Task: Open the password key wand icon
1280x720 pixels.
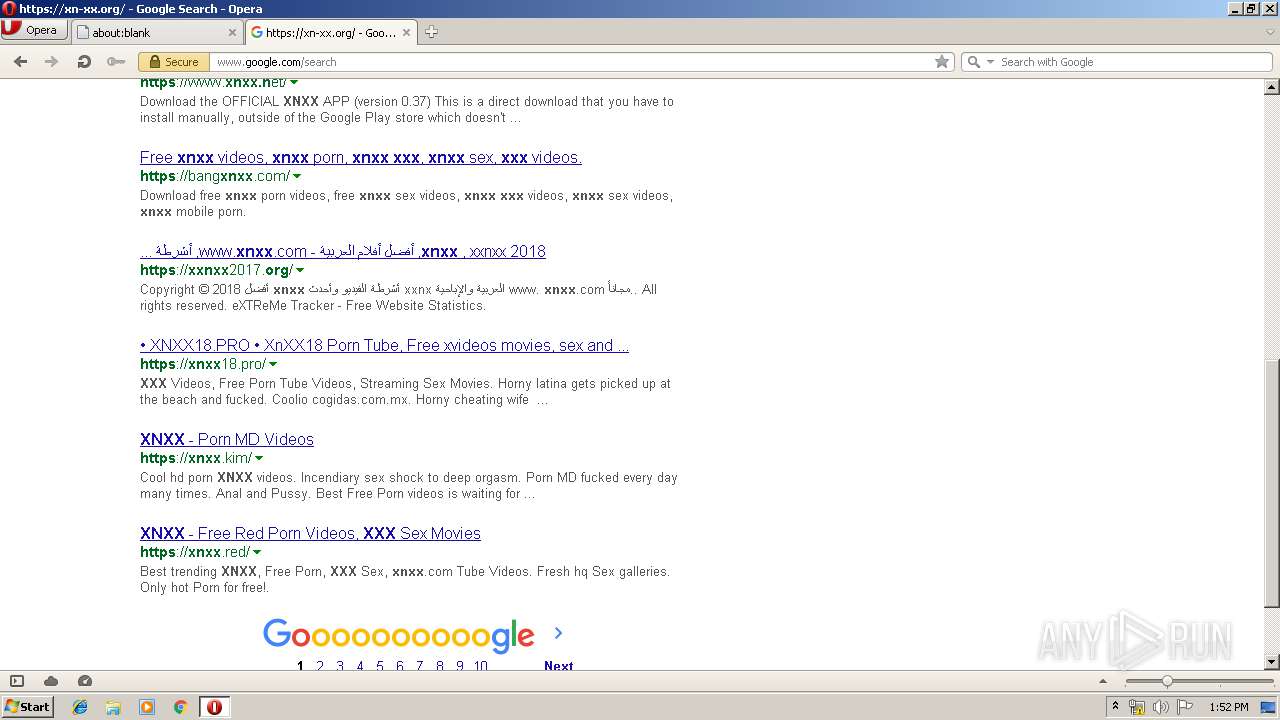Action: point(116,62)
